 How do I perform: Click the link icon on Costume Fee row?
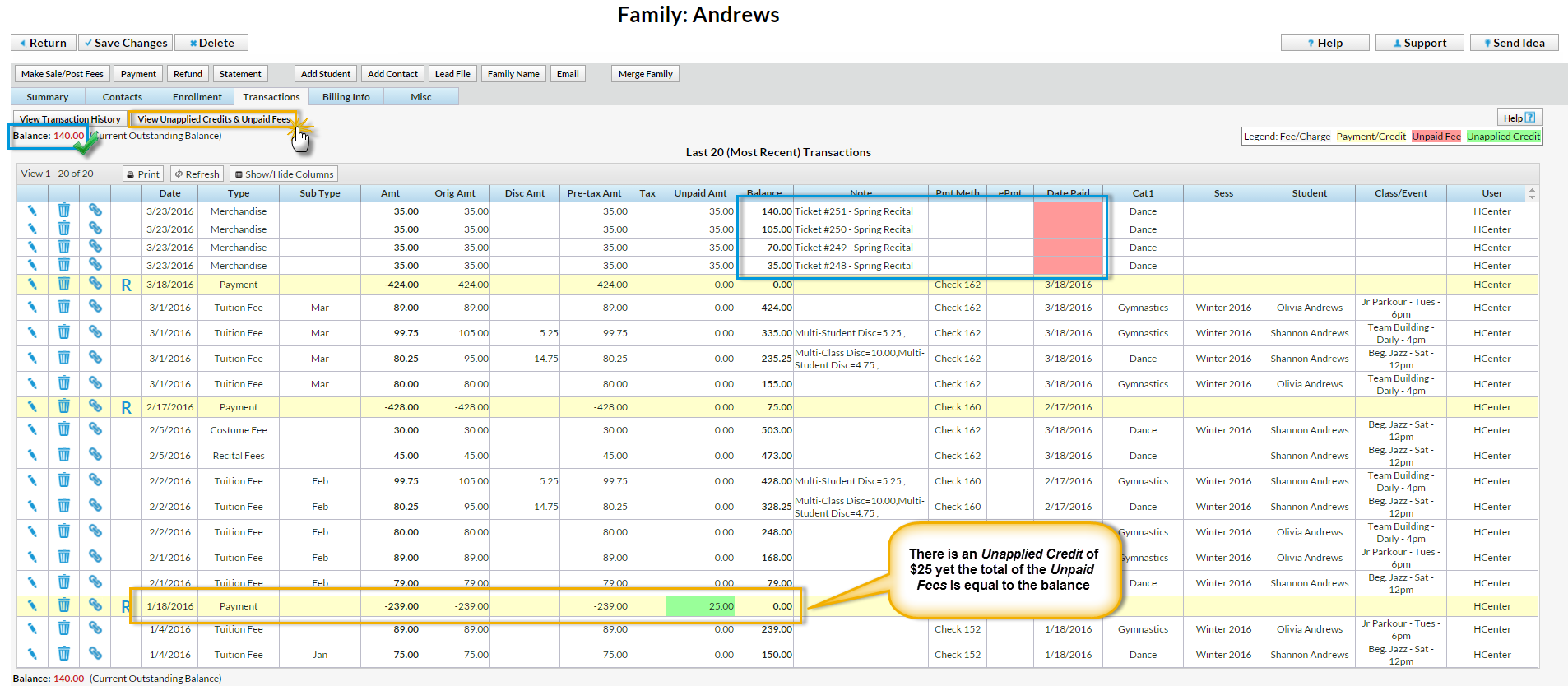pos(95,429)
